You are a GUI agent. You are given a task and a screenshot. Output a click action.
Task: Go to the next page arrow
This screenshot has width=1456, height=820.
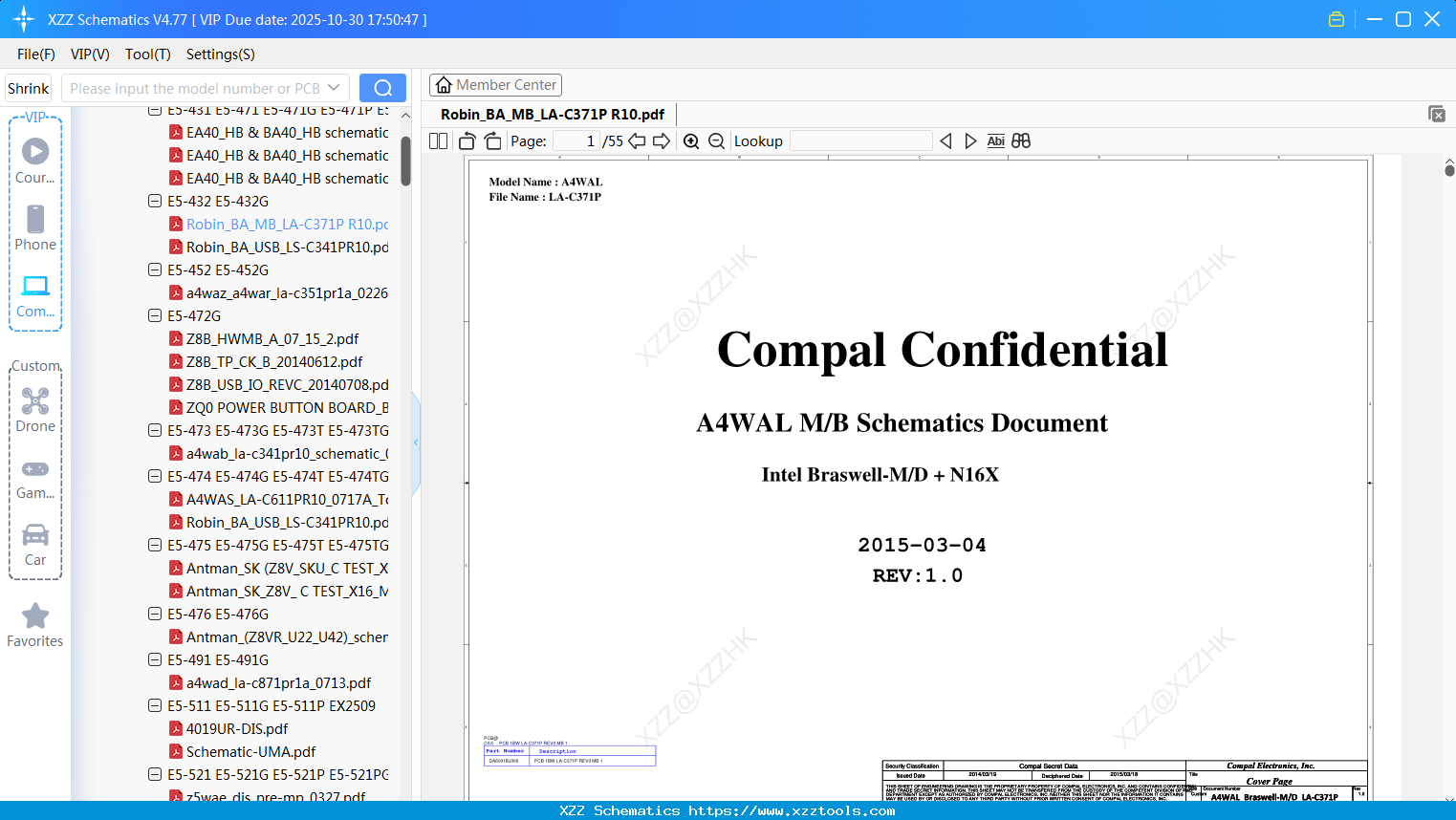[x=662, y=141]
